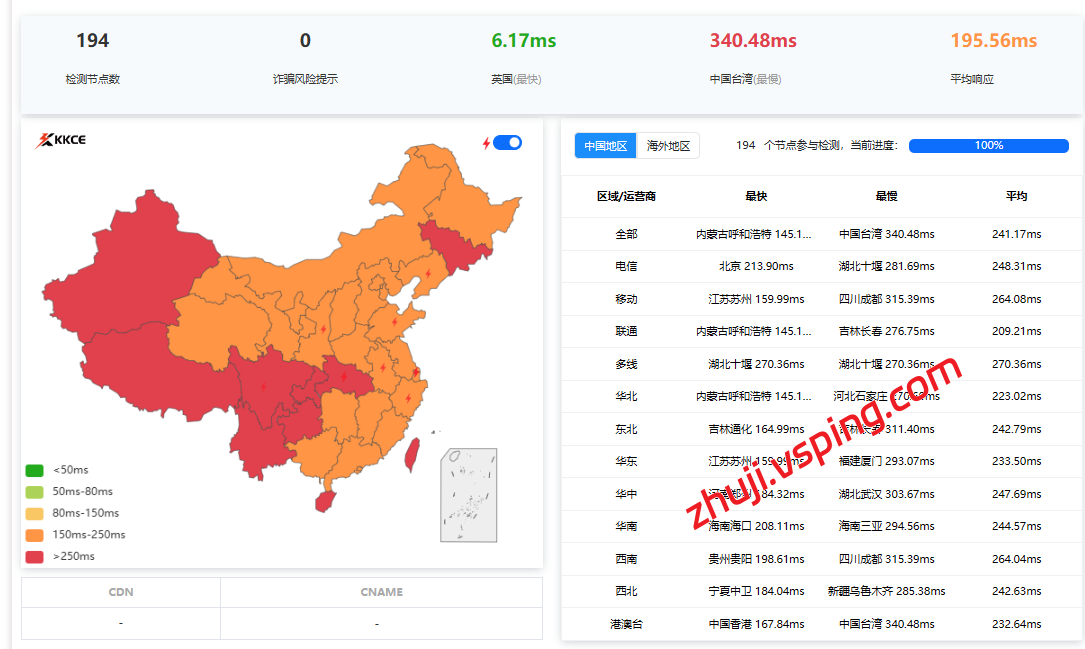Click the red >250ms legend swatch

[x=35, y=556]
